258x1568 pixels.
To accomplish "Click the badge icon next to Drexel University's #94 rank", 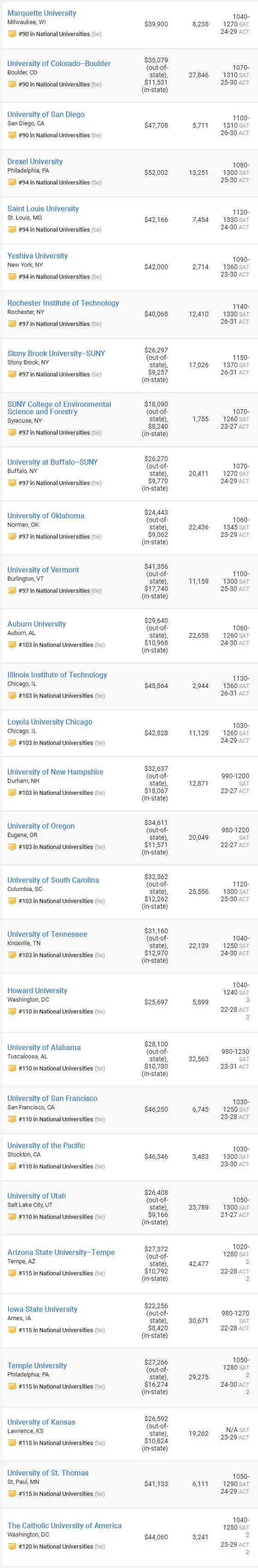I will point(12,182).
